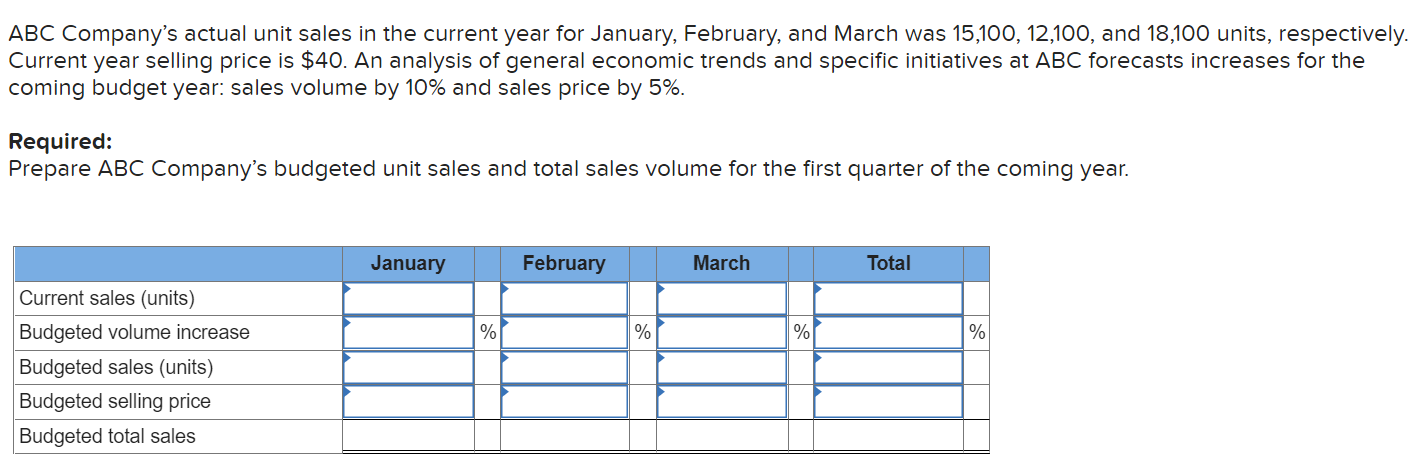
Task: Select February Current sales units cell
Action: tap(565, 298)
